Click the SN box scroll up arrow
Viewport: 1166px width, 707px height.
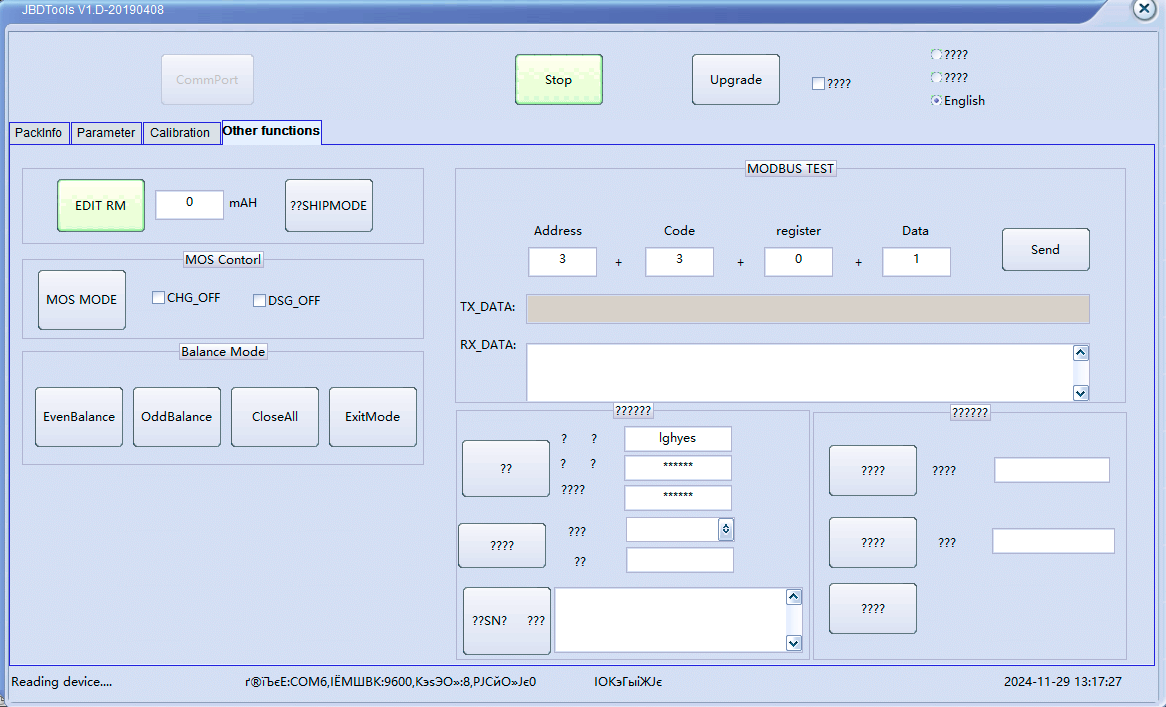[x=793, y=597]
